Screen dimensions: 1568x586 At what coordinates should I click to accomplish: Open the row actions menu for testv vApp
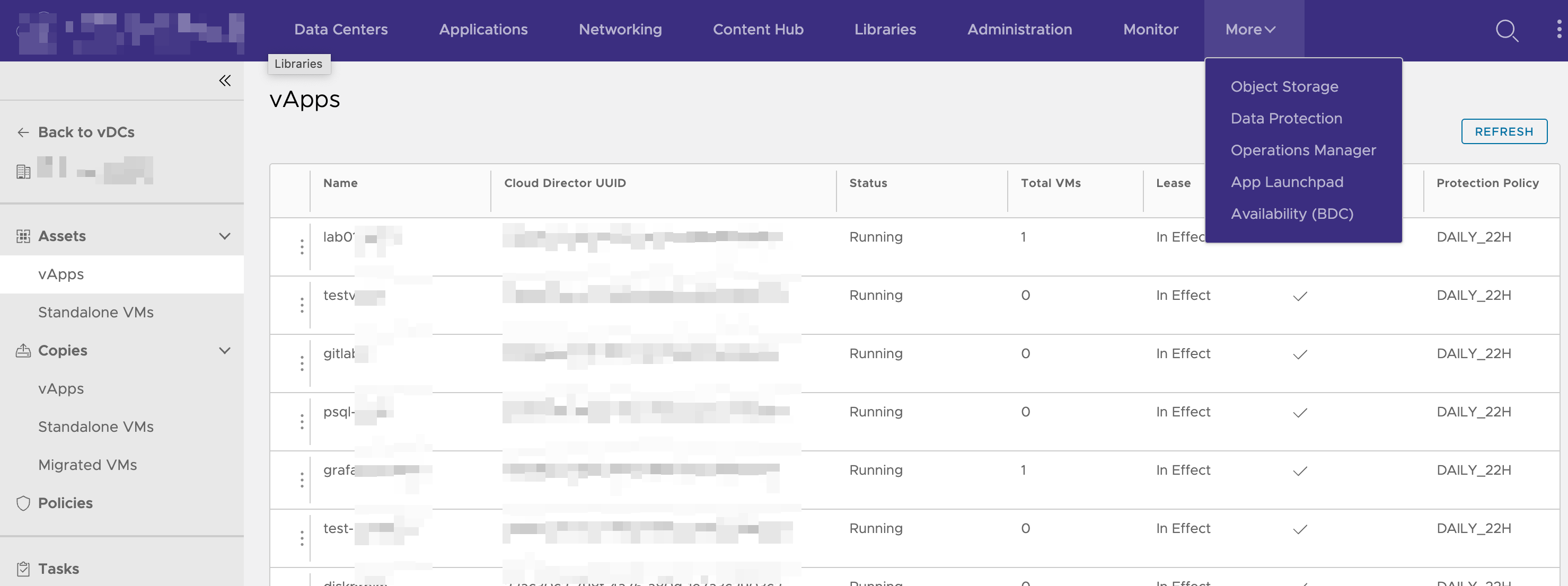click(302, 306)
